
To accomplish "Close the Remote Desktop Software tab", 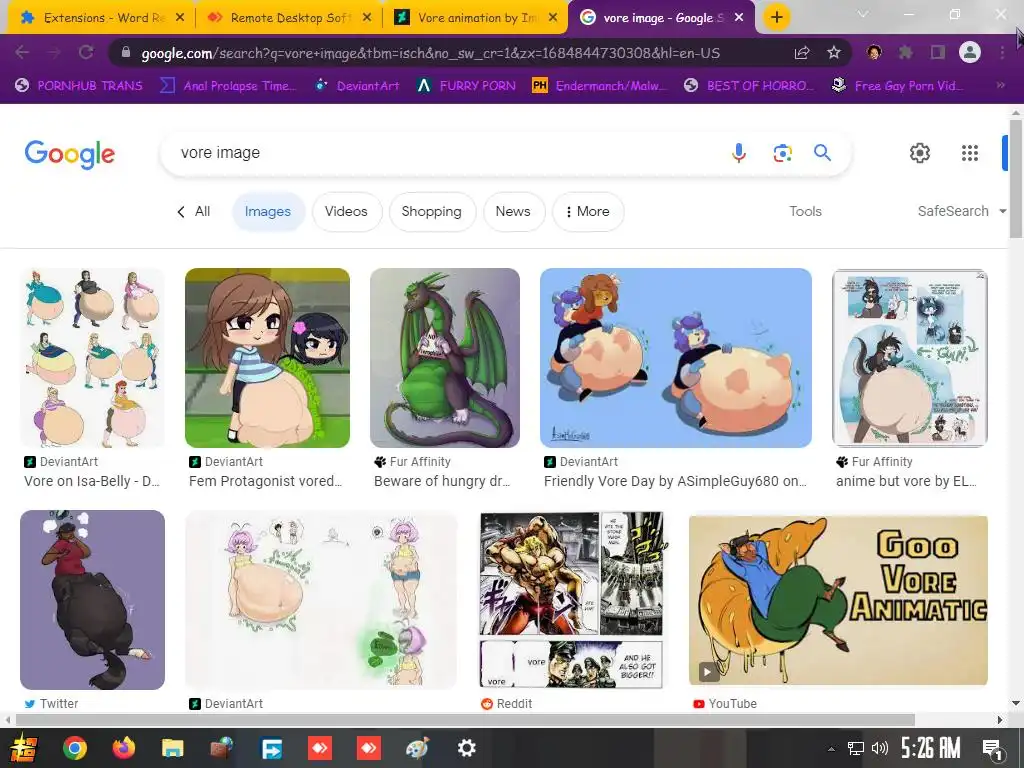I will (x=367, y=18).
